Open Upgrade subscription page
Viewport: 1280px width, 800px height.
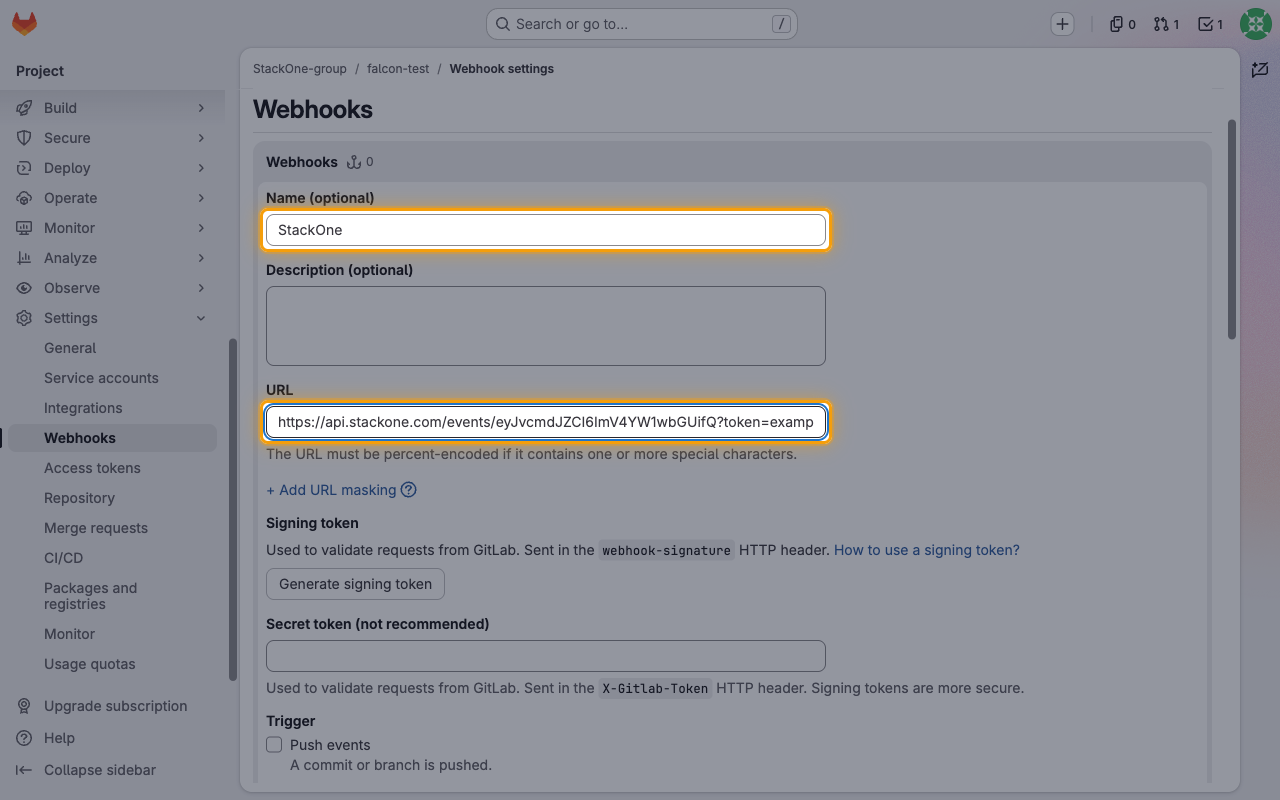pyautogui.click(x=102, y=706)
